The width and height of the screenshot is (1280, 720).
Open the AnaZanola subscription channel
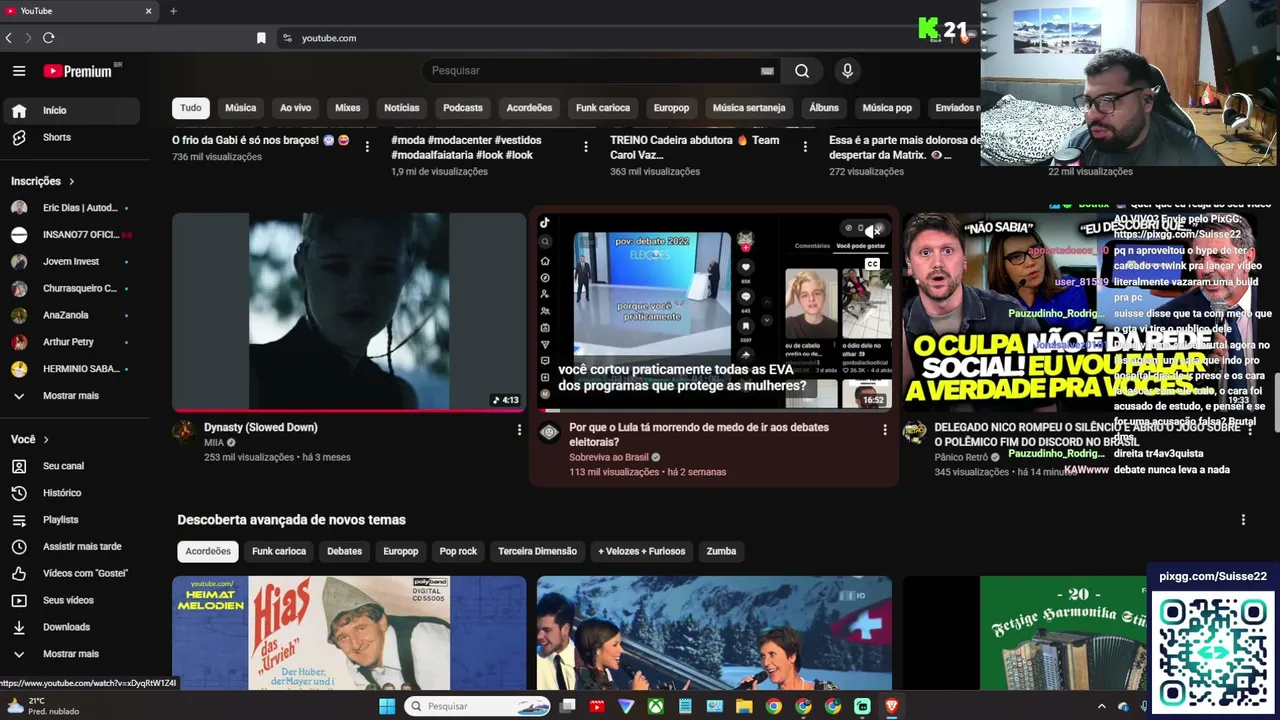coord(70,315)
